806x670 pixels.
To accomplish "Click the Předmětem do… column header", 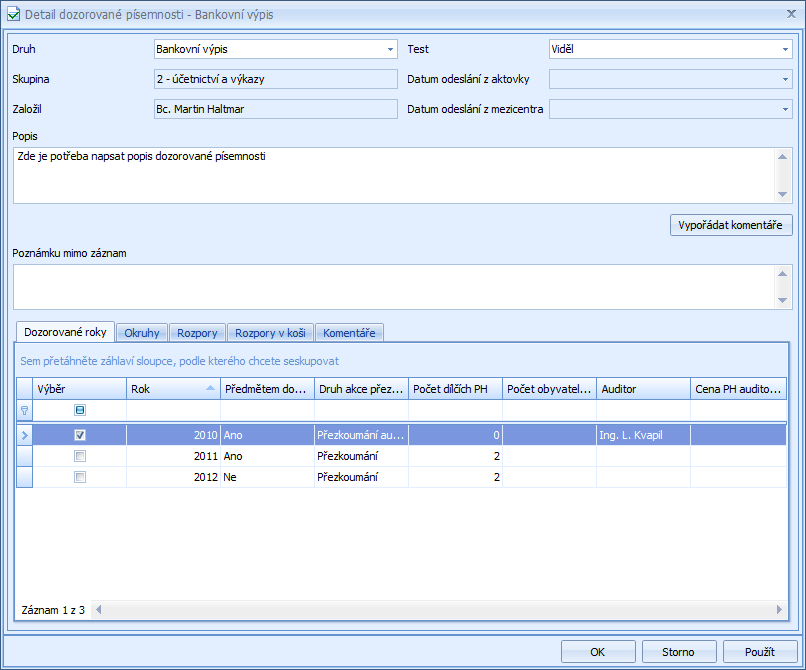I will tap(267, 389).
